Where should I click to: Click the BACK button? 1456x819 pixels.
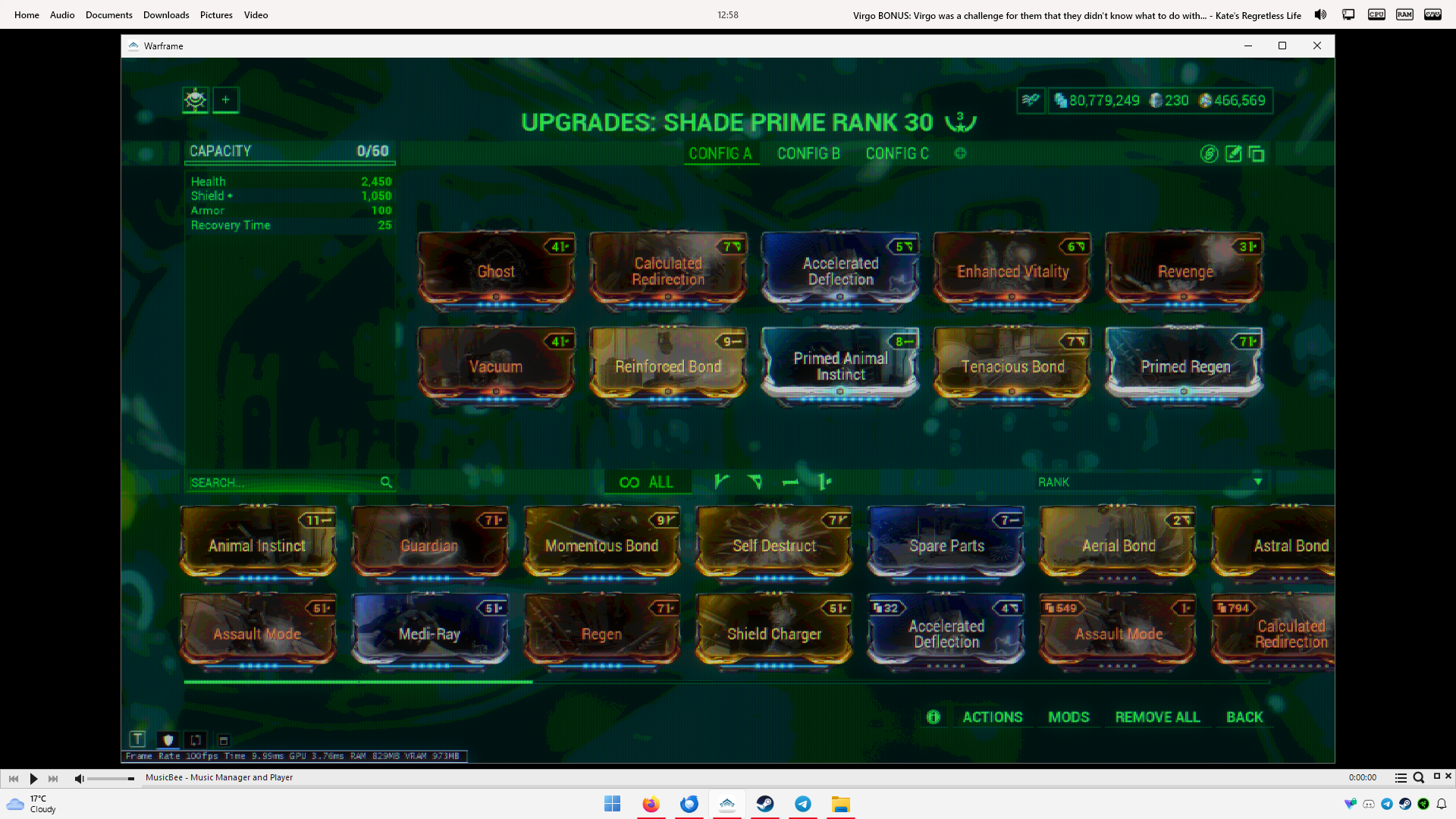tap(1244, 717)
